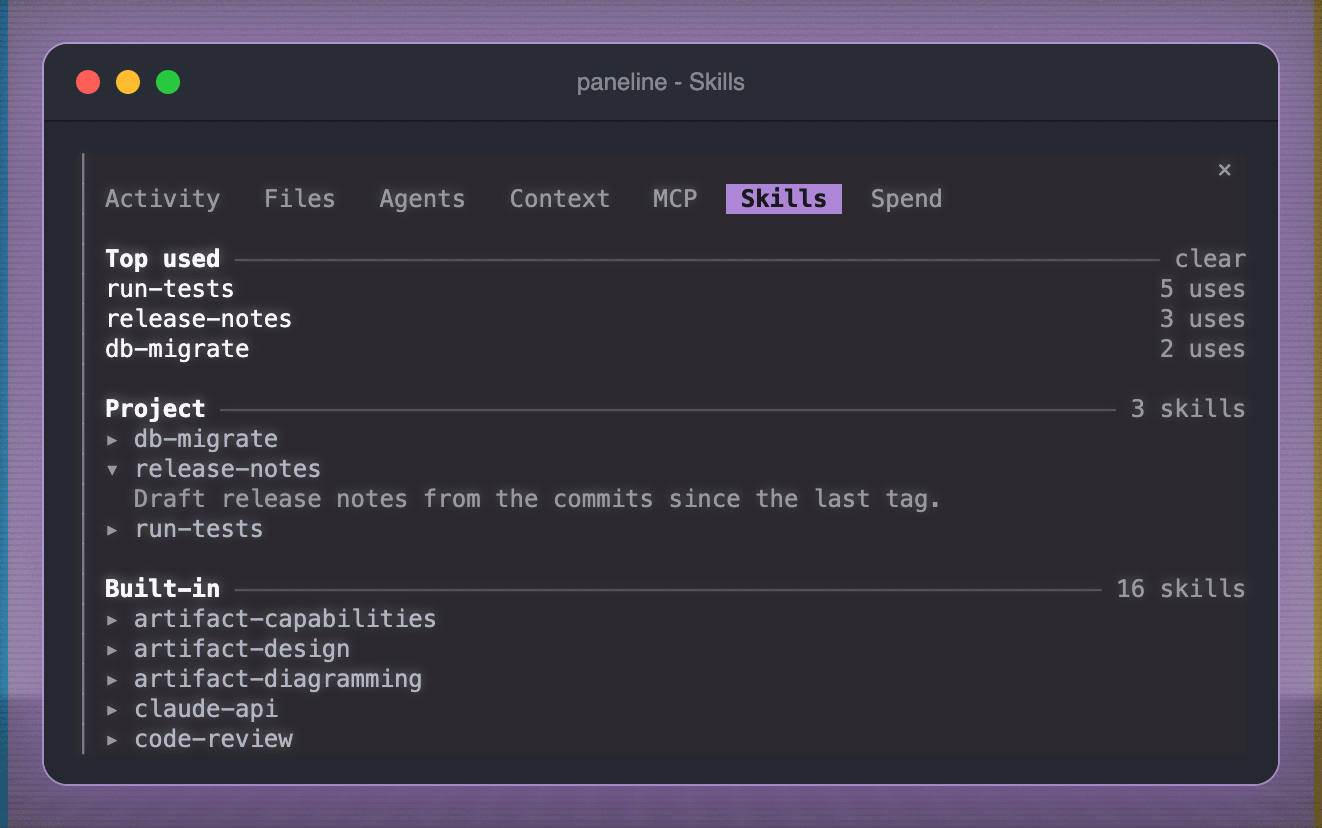Image resolution: width=1322 pixels, height=828 pixels.
Task: Expand the claude-api arrow
Action: tap(113, 709)
